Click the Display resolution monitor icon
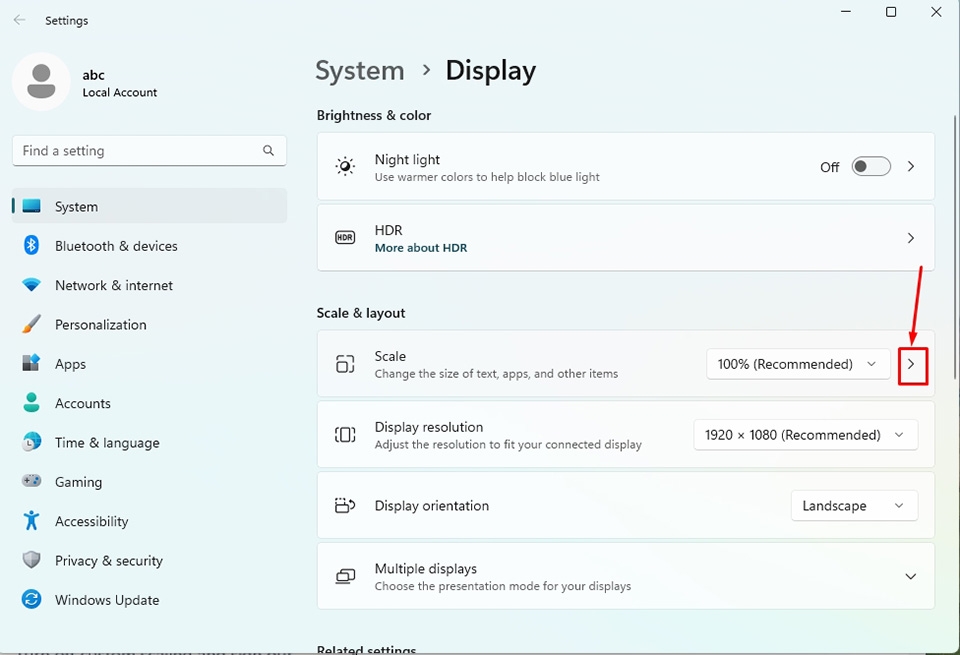The height and width of the screenshot is (655, 960). [x=345, y=434]
